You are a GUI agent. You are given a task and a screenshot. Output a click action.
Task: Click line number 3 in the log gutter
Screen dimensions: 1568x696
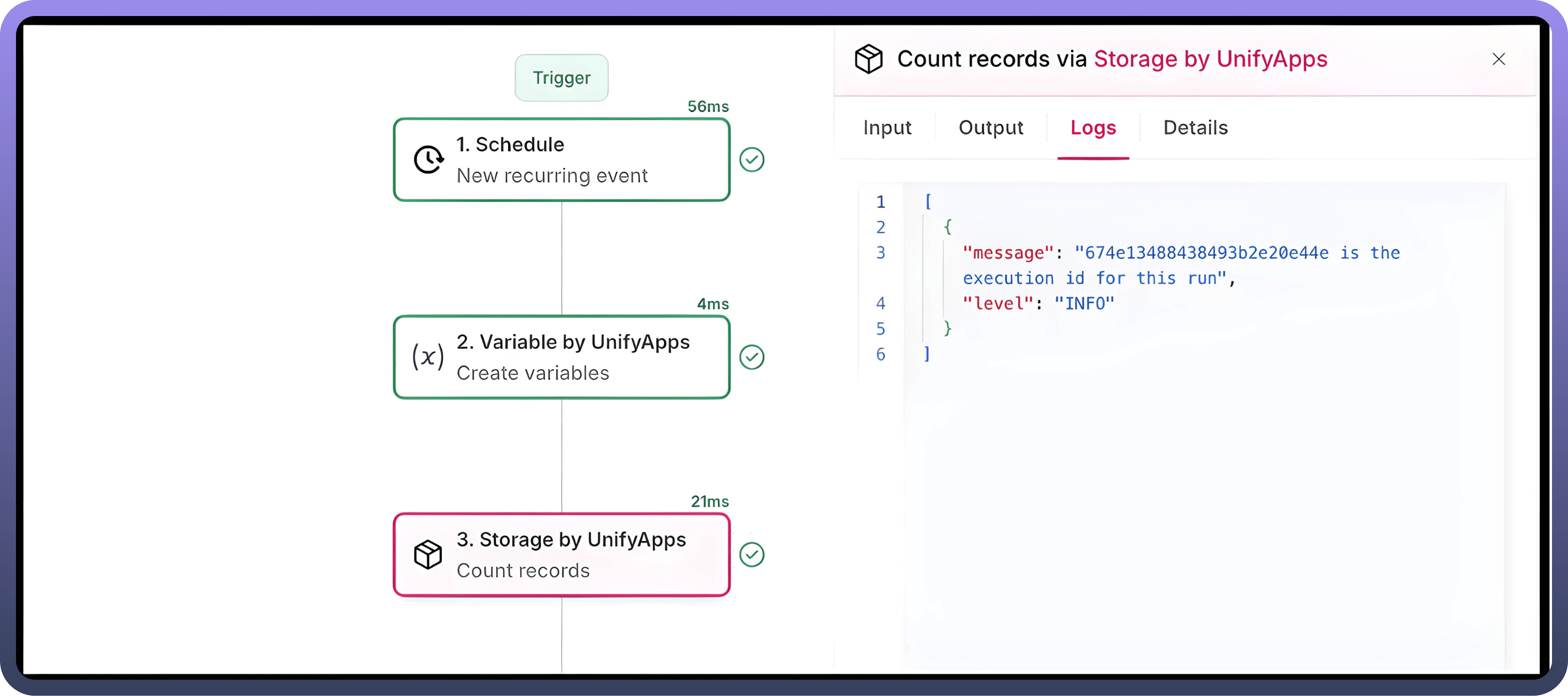(880, 253)
